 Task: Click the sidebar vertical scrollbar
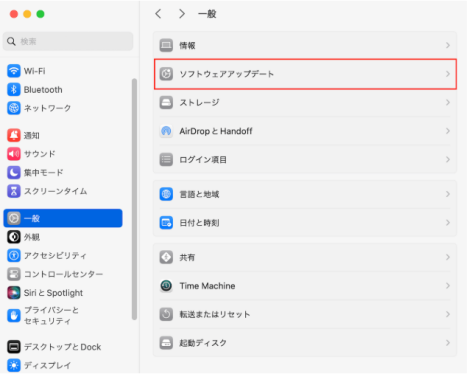[134, 199]
